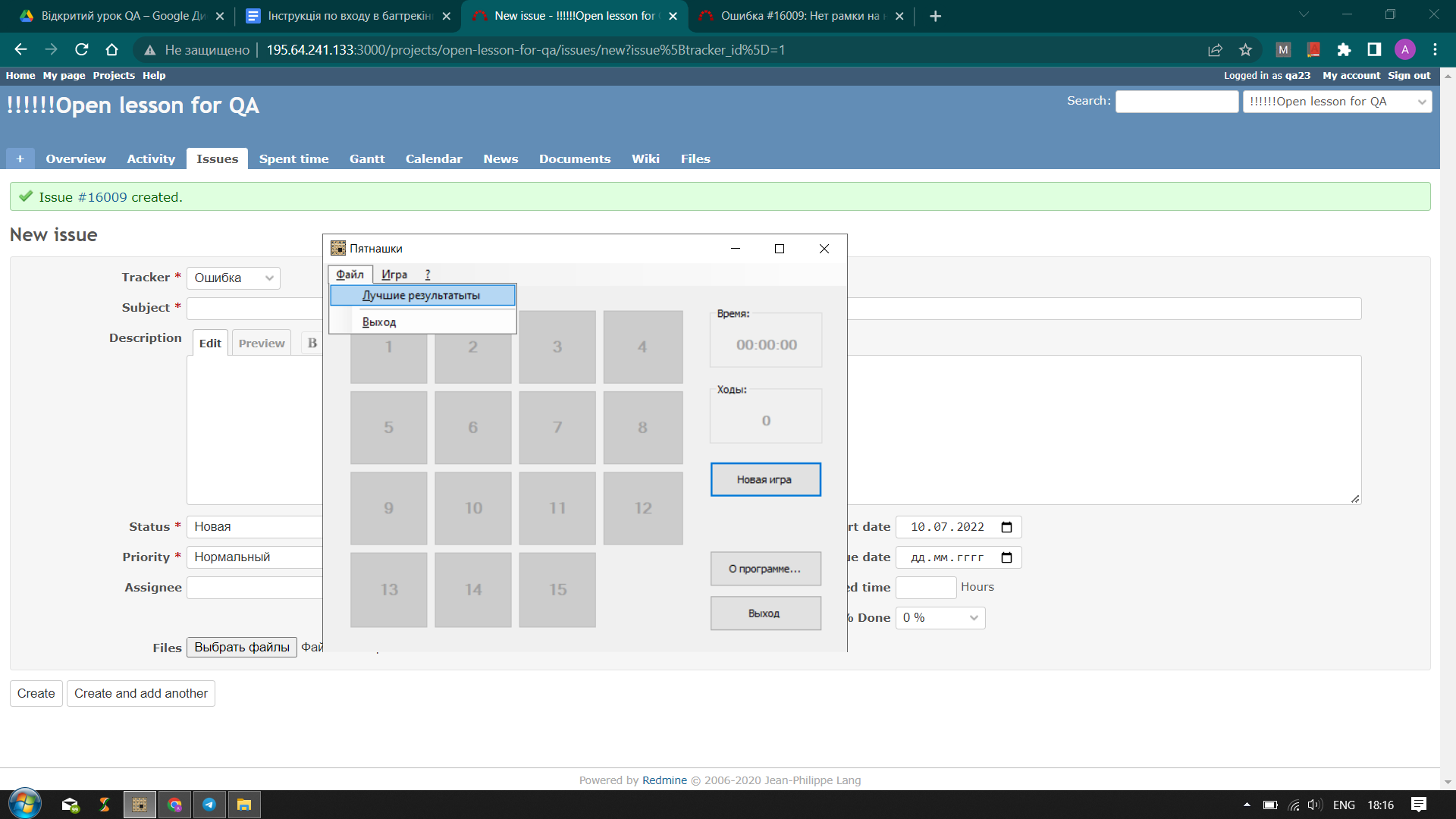Expand the project selector dropdown in header
This screenshot has width=1456, height=819.
[1336, 102]
